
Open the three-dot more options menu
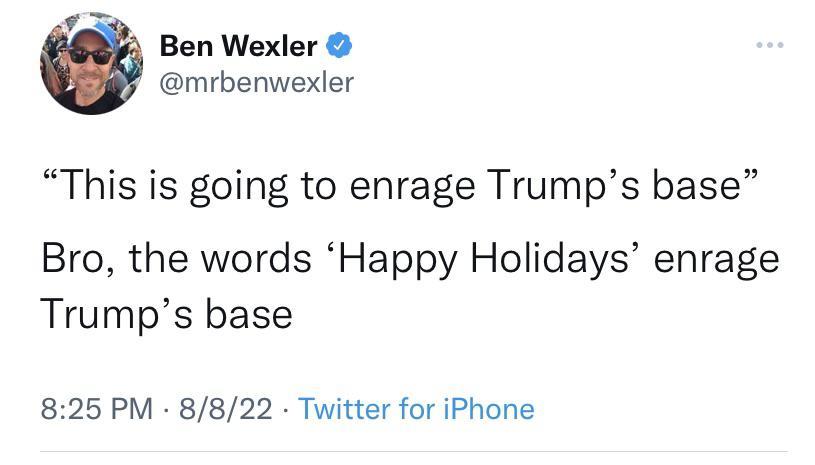(770, 45)
